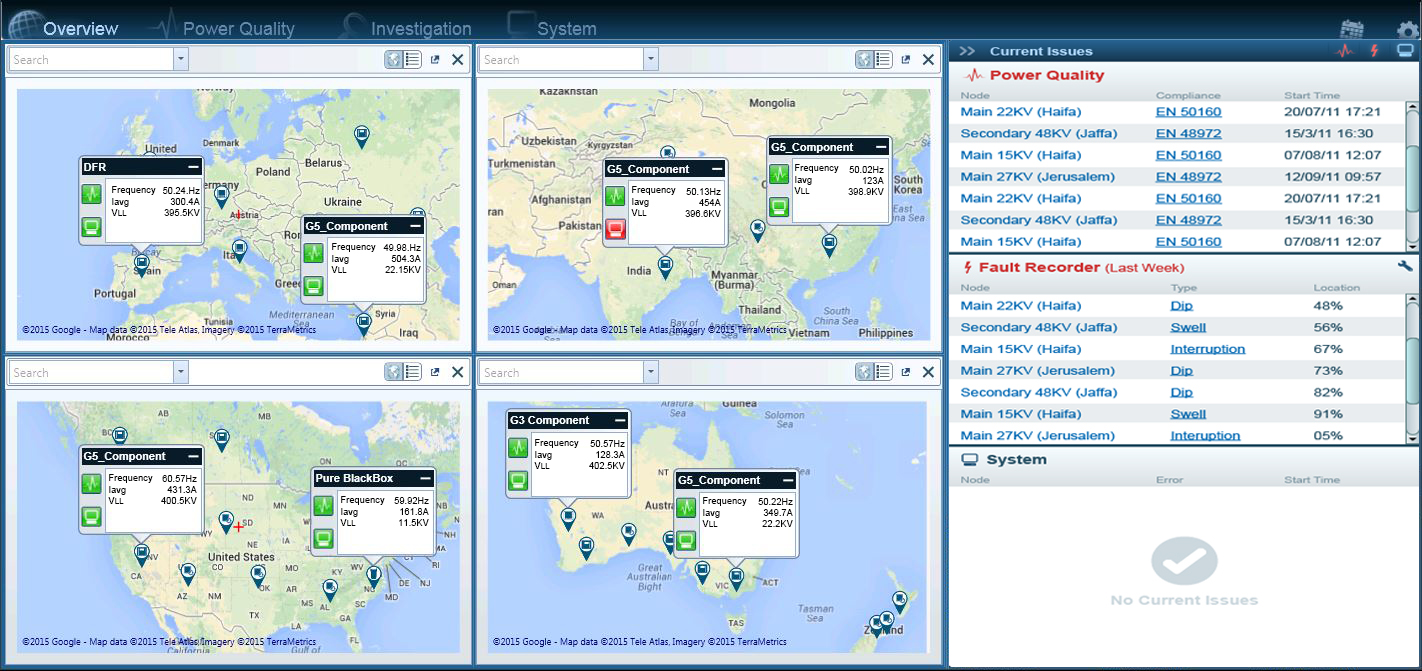Open the Swell link in the 56% row
The height and width of the screenshot is (671, 1422).
[x=1188, y=327]
